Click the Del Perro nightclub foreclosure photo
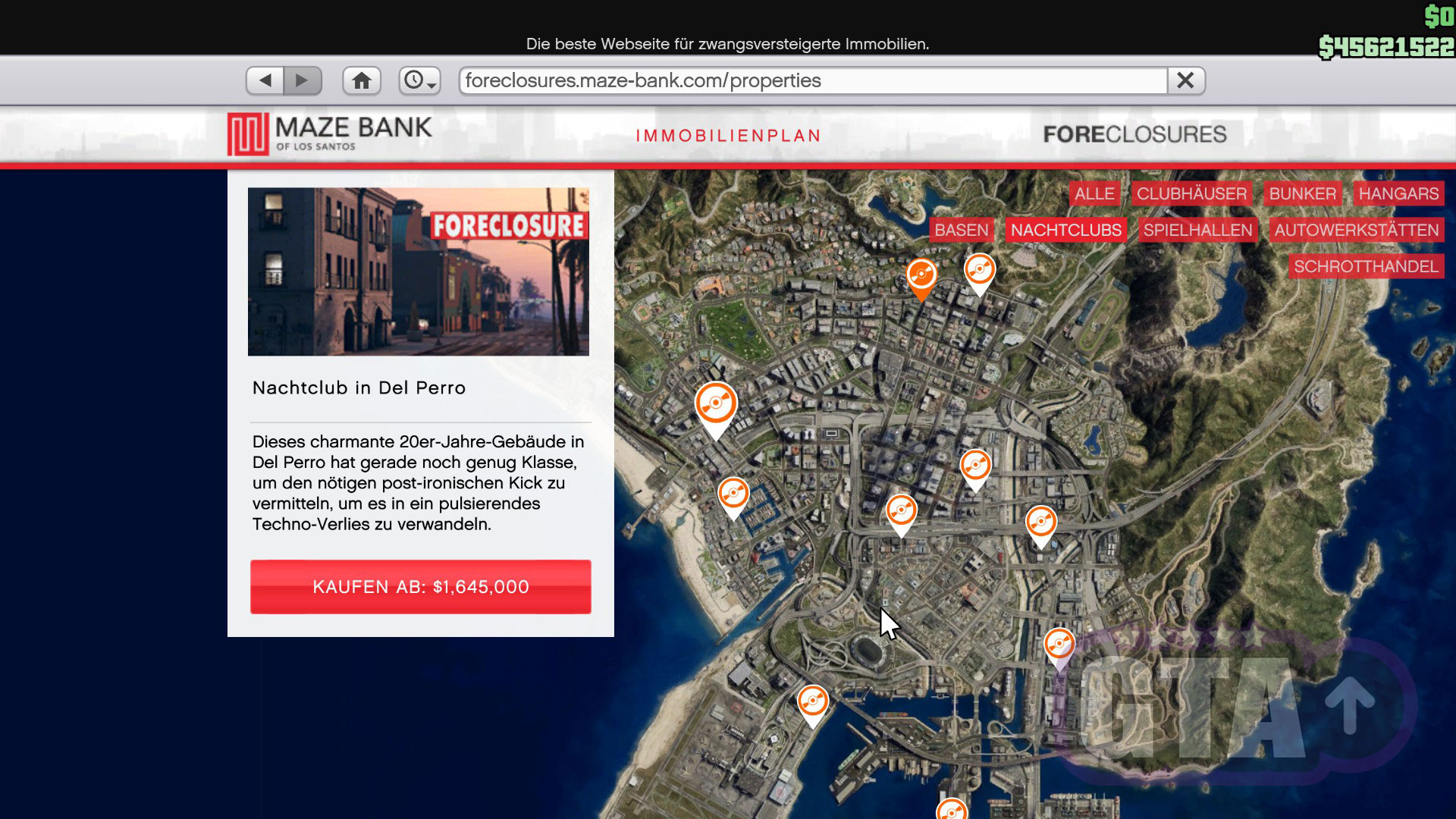Viewport: 1456px width, 819px height. coord(418,271)
